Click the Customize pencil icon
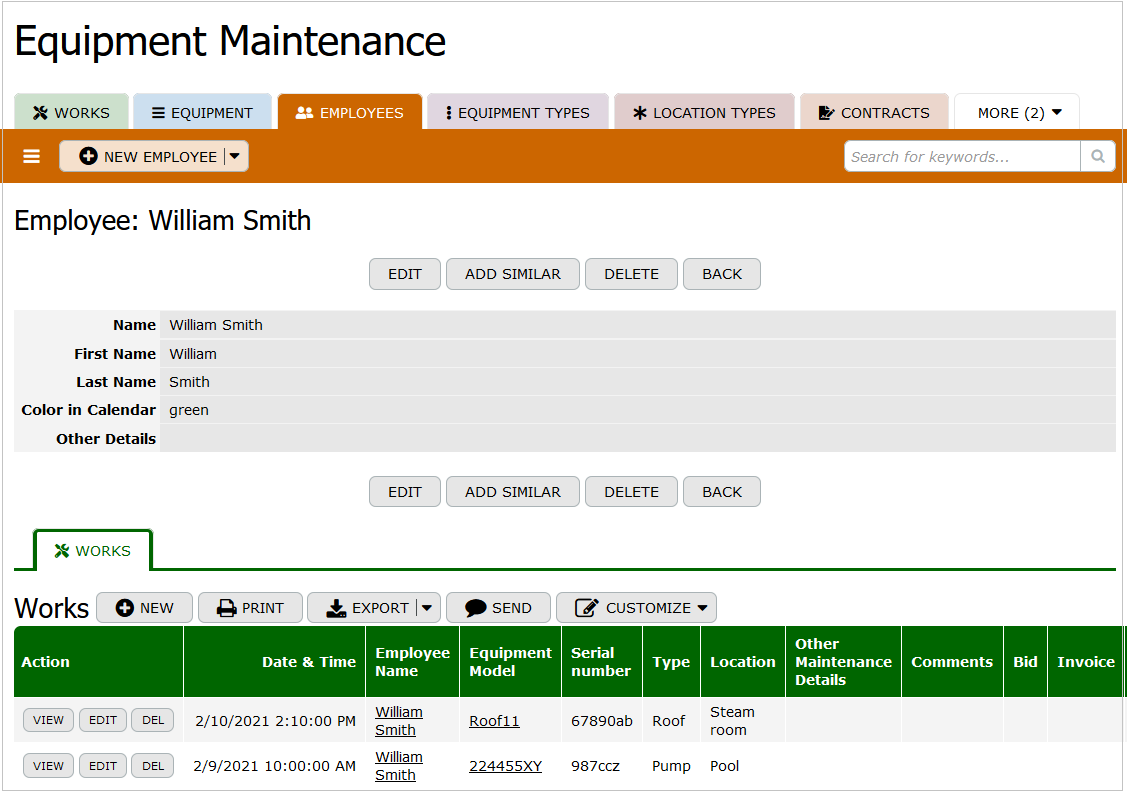Screen dimensions: 1127x791 (x=587, y=608)
